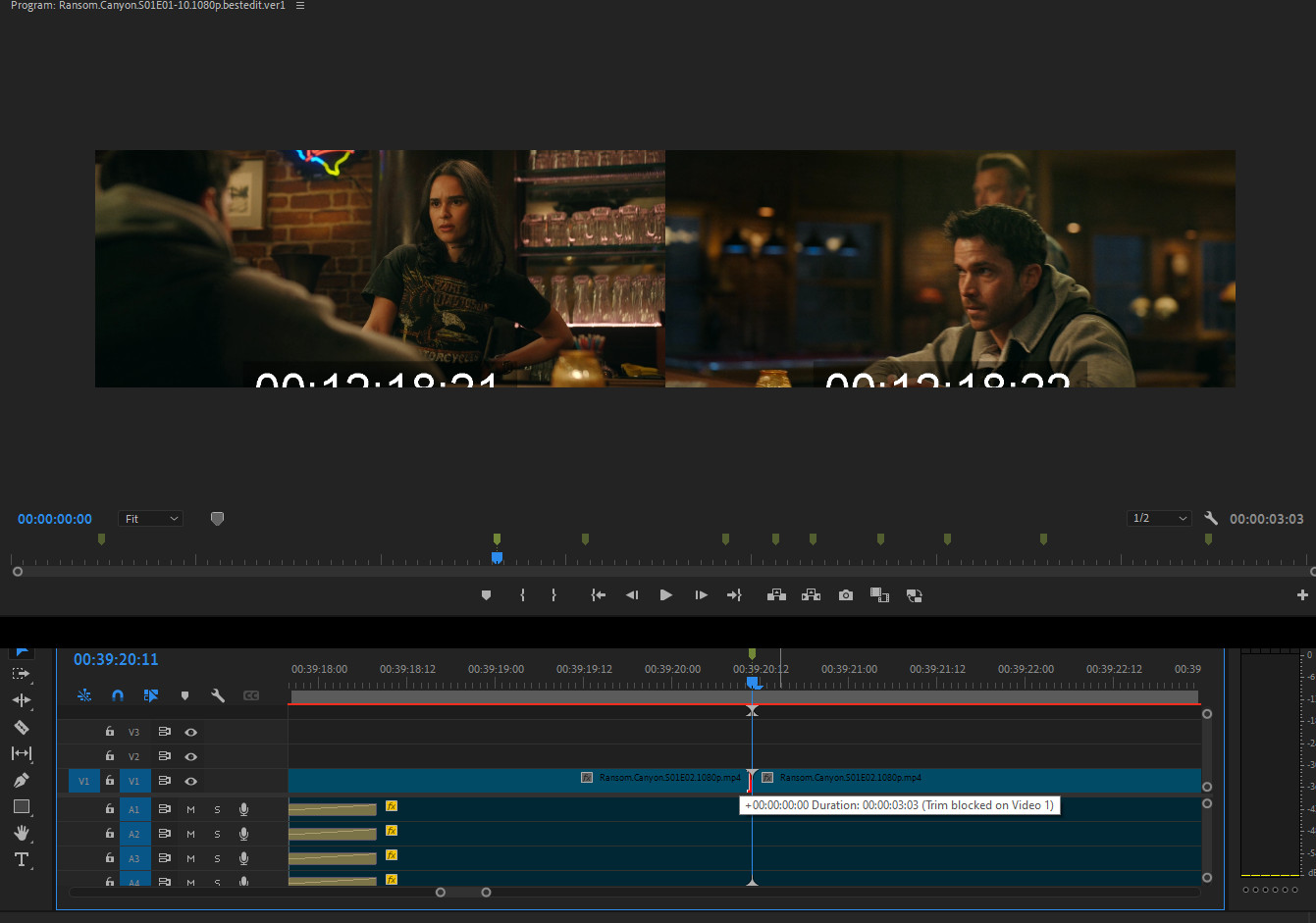Click the timeline playhead timecode 00:39:20:11

click(116, 659)
